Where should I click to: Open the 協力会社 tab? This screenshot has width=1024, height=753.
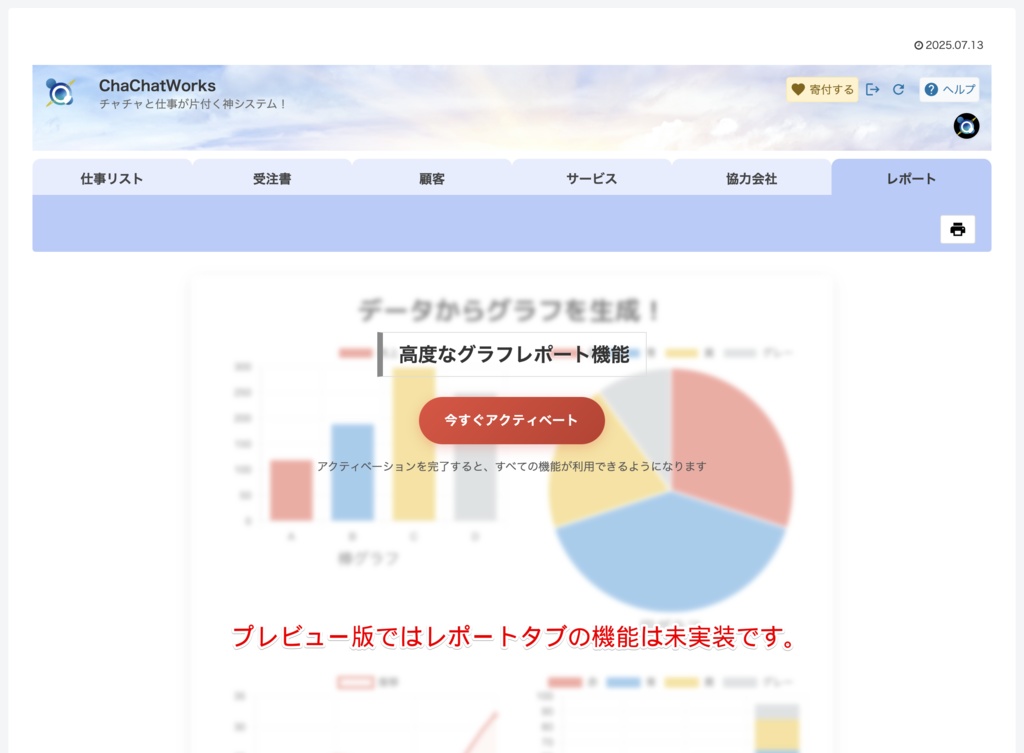(x=752, y=178)
